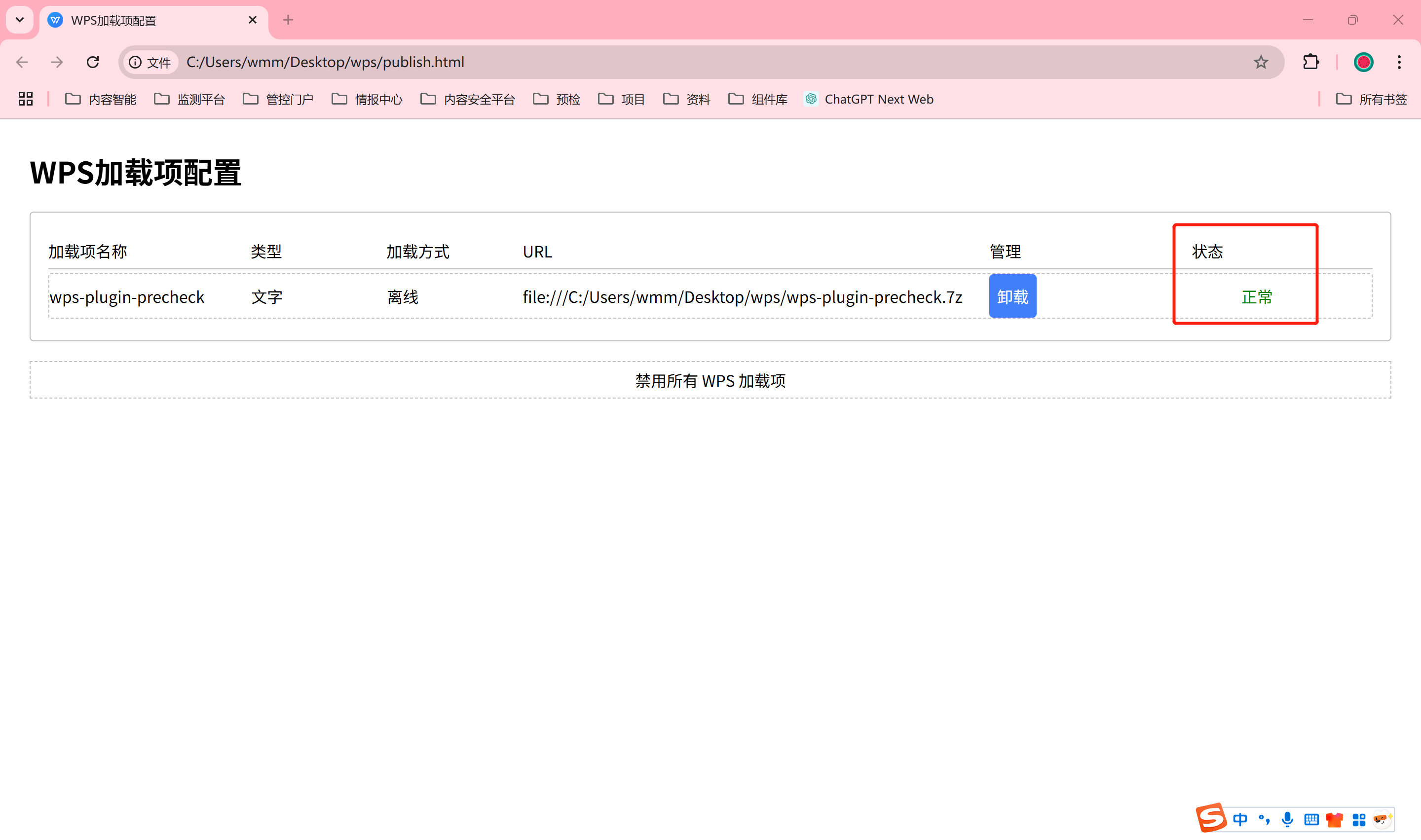Toggle Sogou Chinese/English input mode
The height and width of the screenshot is (840, 1421).
[x=1240, y=819]
